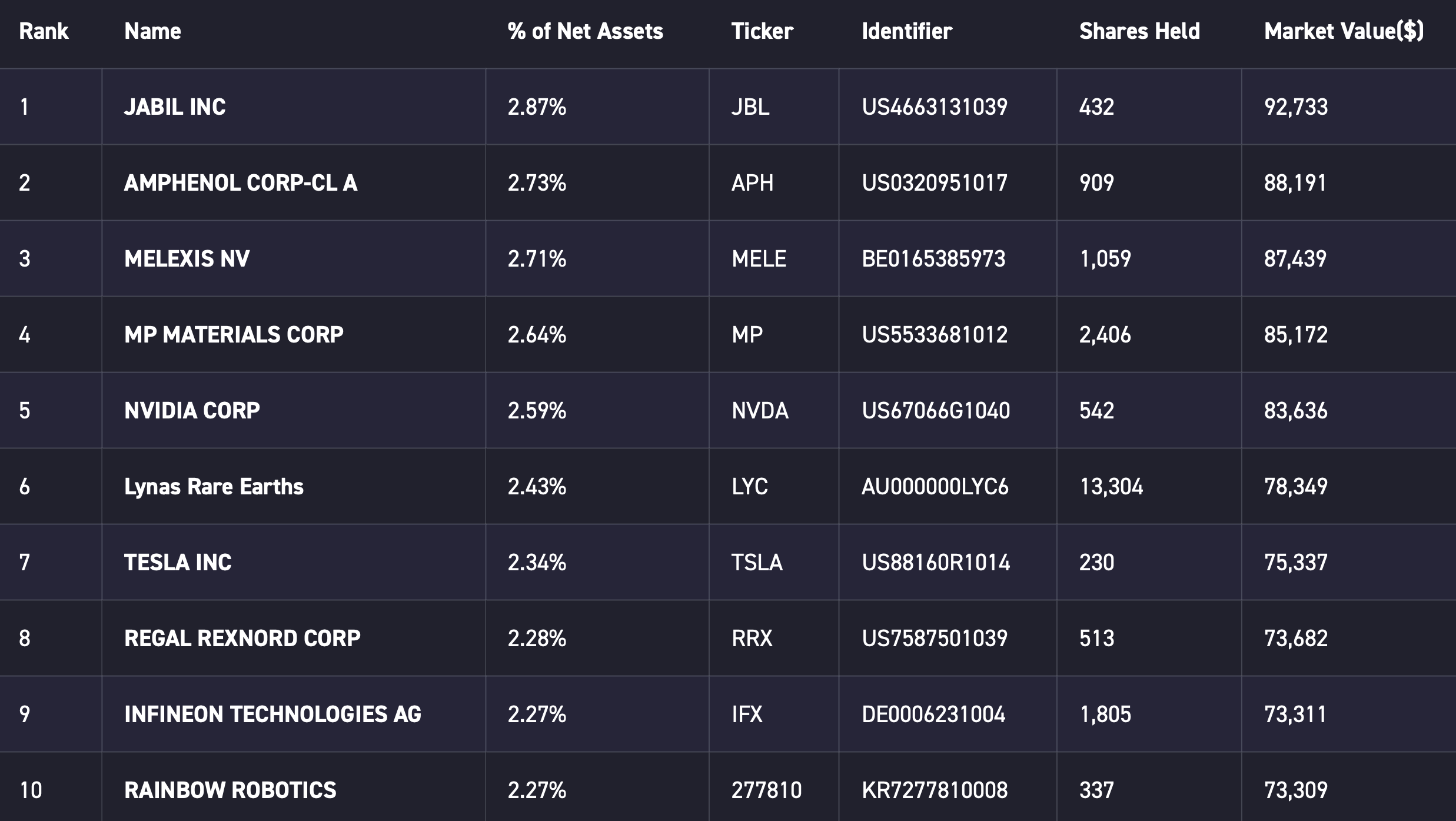Click the MELEXIS NV row name

coord(187,259)
